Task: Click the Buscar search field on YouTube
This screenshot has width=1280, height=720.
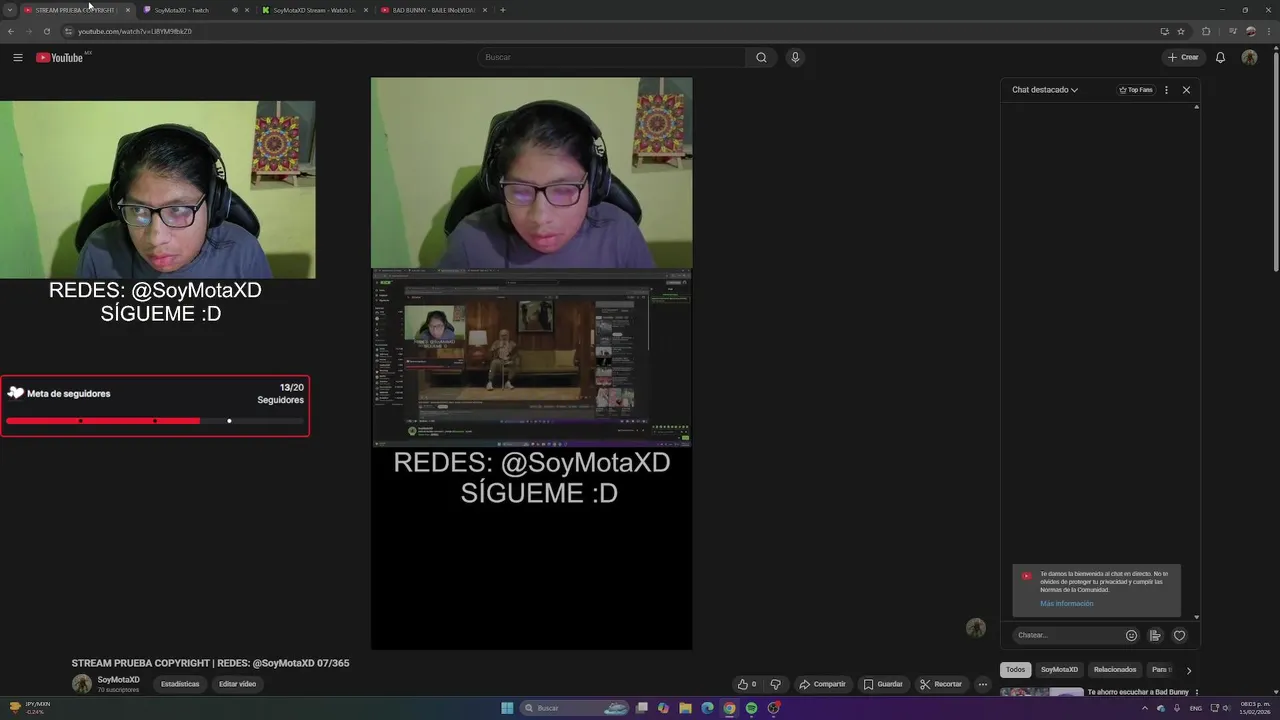Action: (611, 57)
